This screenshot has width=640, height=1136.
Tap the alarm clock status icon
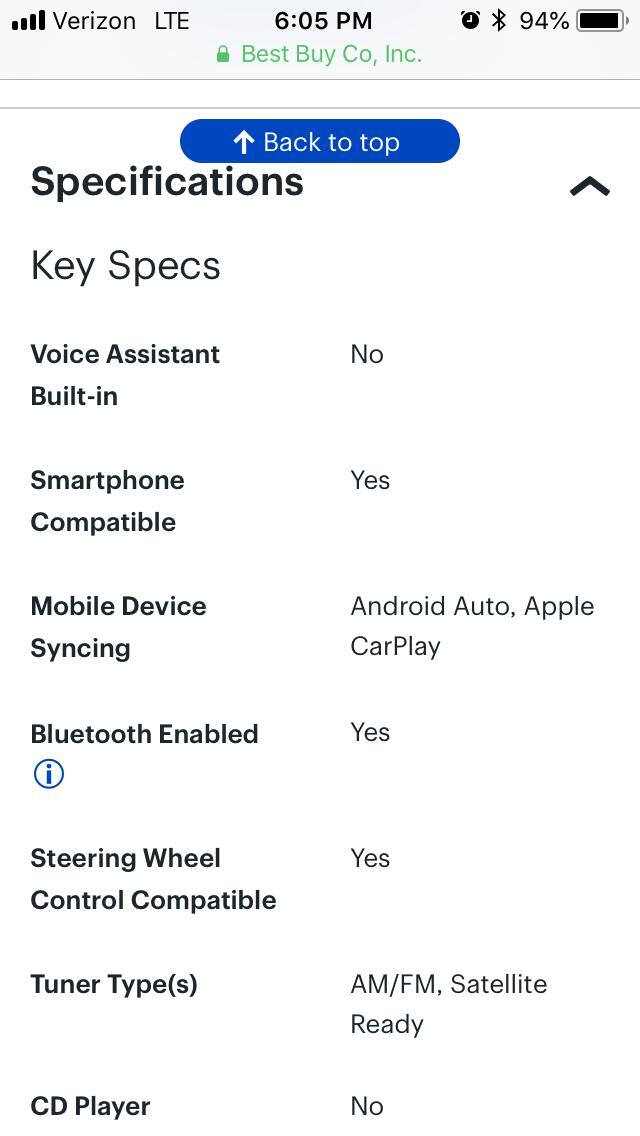point(469,20)
